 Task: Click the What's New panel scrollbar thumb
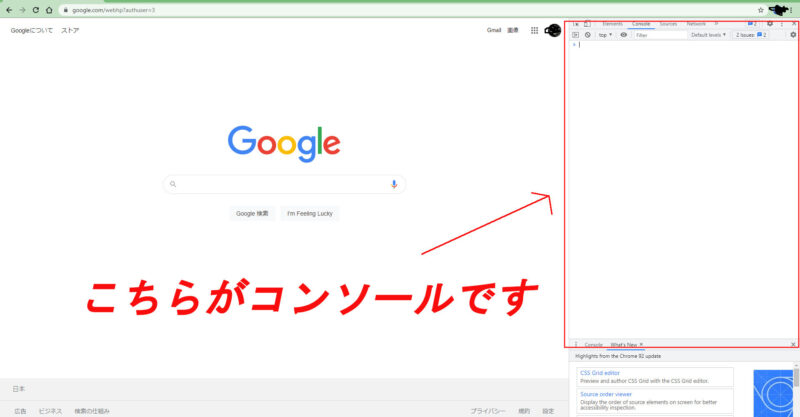pyautogui.click(x=796, y=377)
